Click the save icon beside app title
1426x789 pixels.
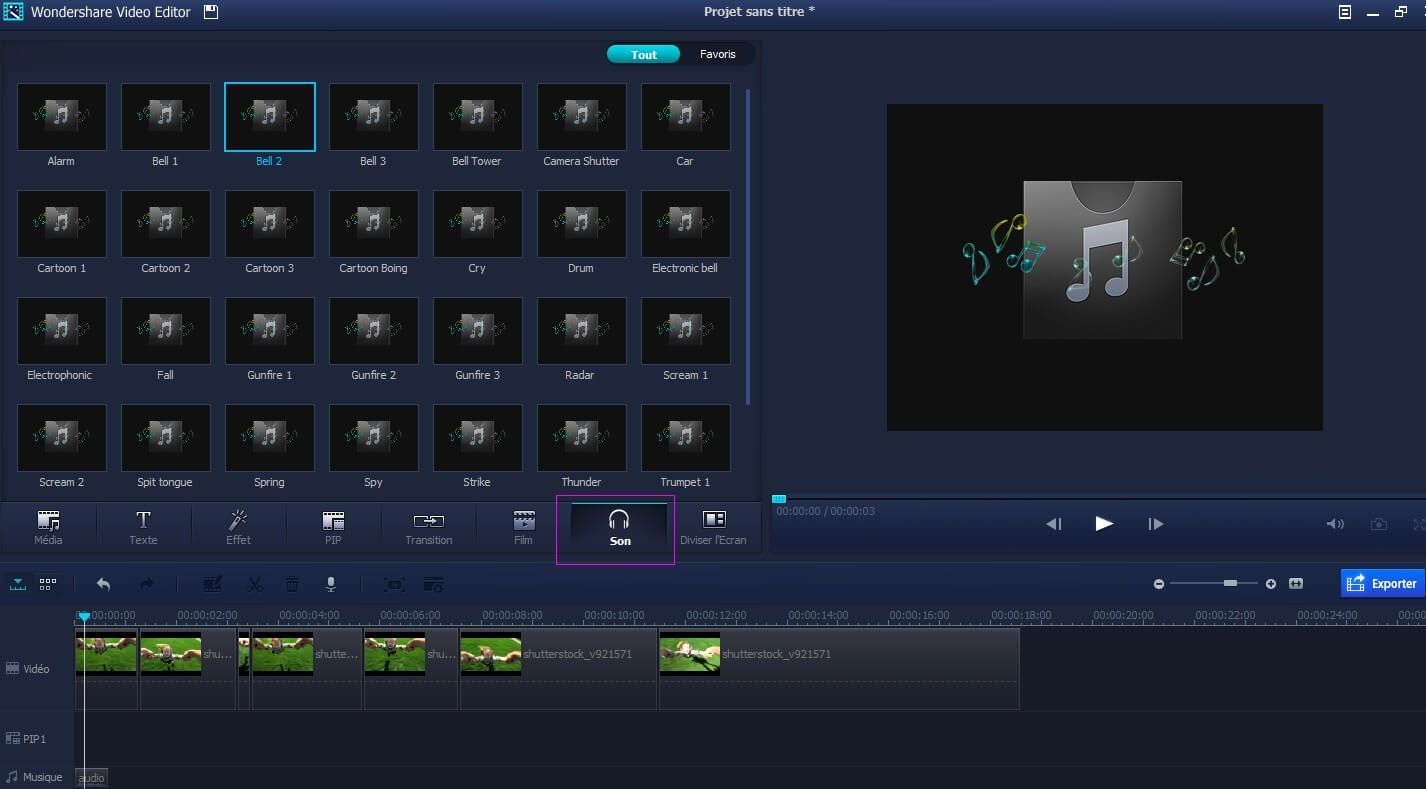(210, 12)
